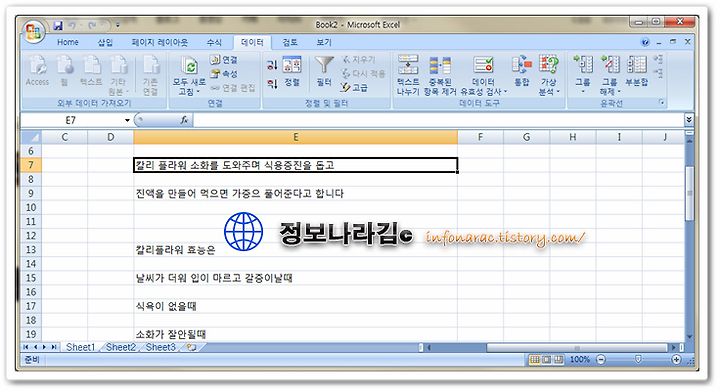Click cell containing 칼리플라워 효능은
Image resolution: width=720 pixels, height=392 pixels.
(295, 250)
